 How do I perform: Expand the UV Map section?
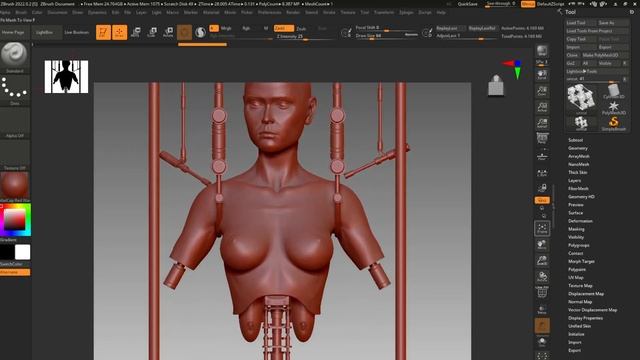[576, 278]
